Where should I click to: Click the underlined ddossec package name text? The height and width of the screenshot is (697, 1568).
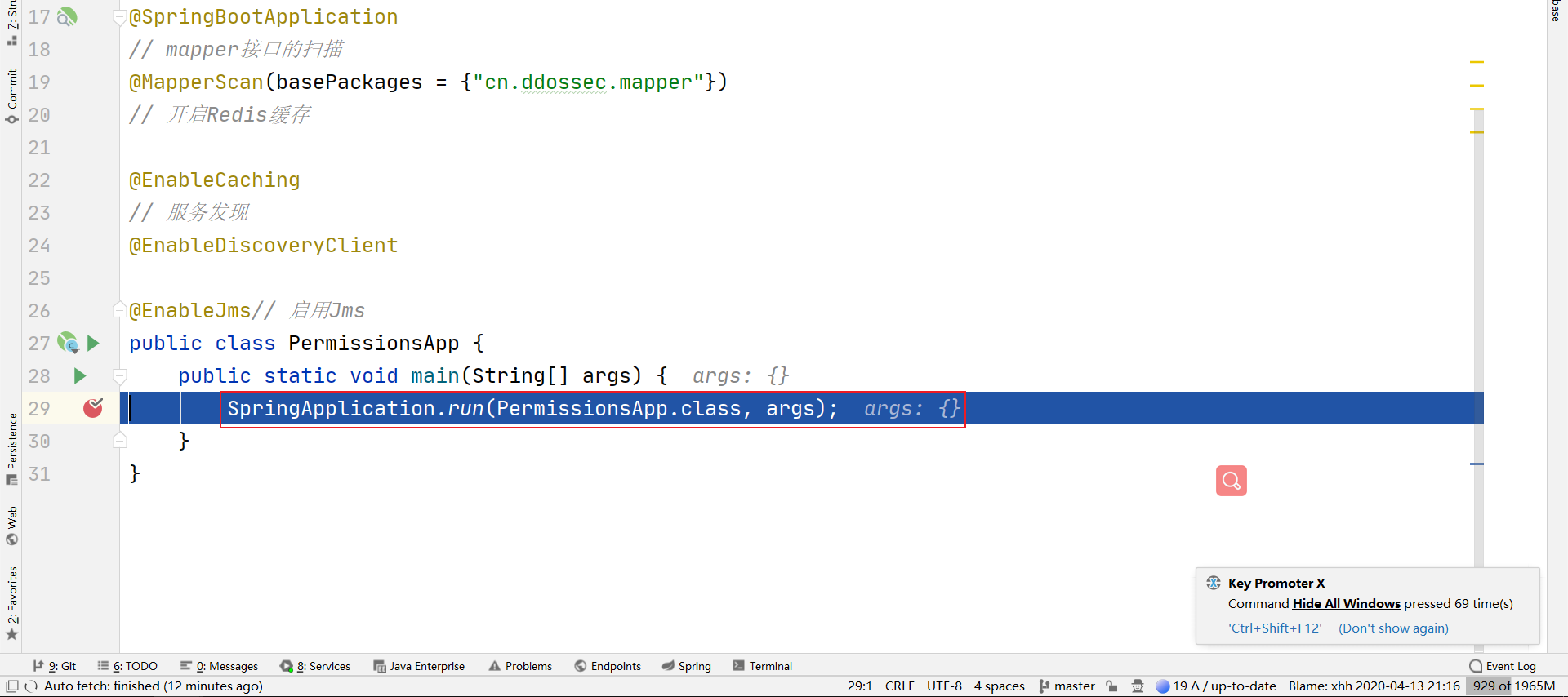pos(563,82)
